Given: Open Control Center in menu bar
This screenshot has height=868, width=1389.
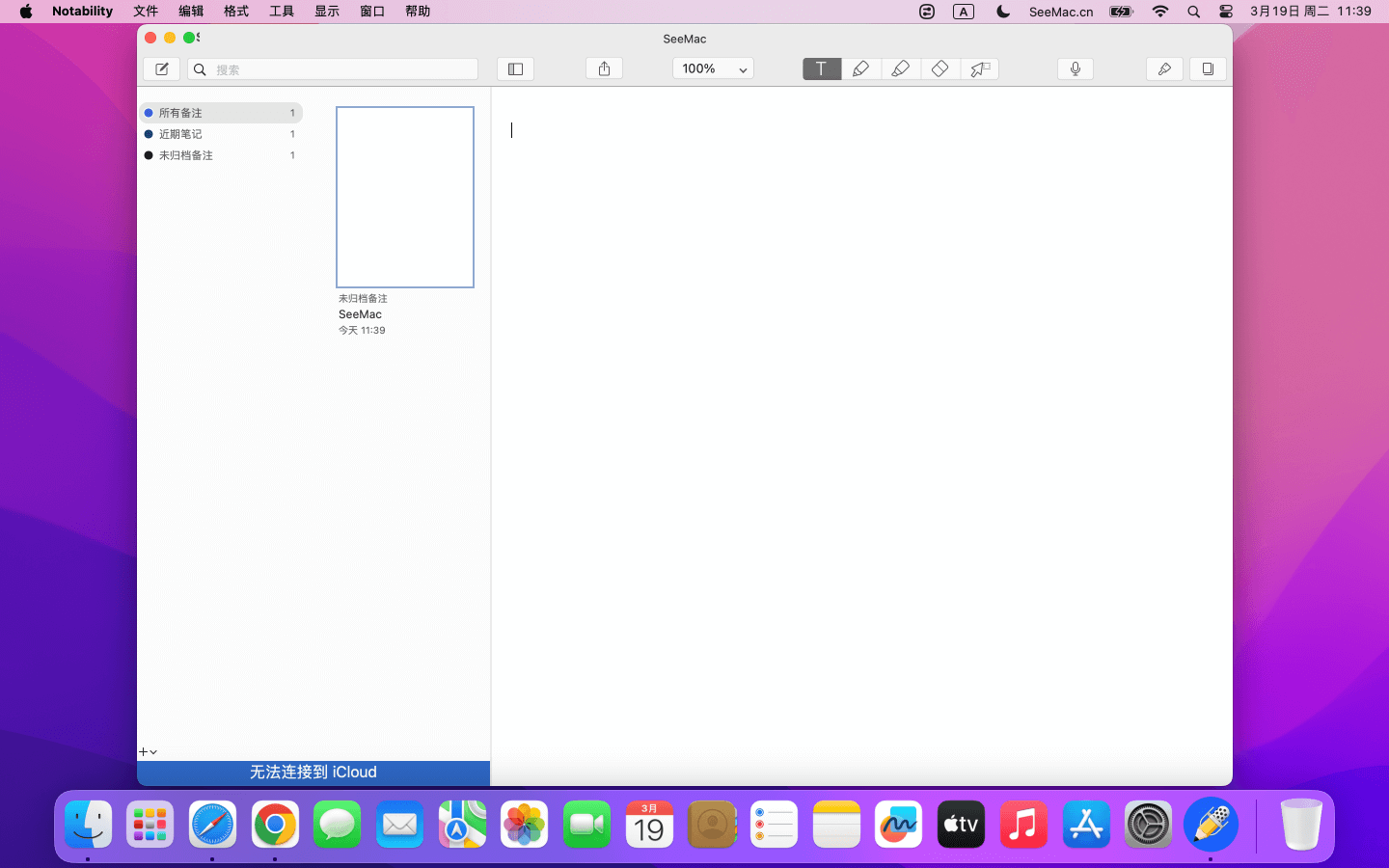Looking at the screenshot, I should (x=1226, y=12).
